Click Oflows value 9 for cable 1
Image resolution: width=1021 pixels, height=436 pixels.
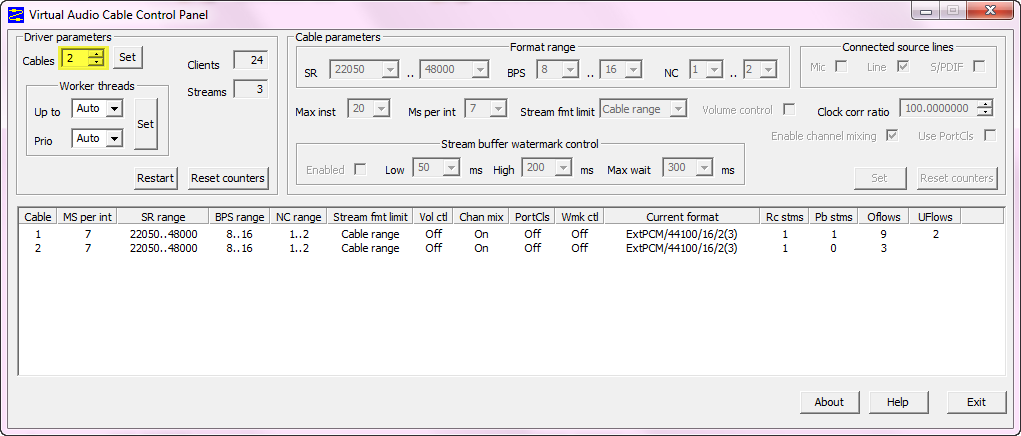pyautogui.click(x=883, y=234)
